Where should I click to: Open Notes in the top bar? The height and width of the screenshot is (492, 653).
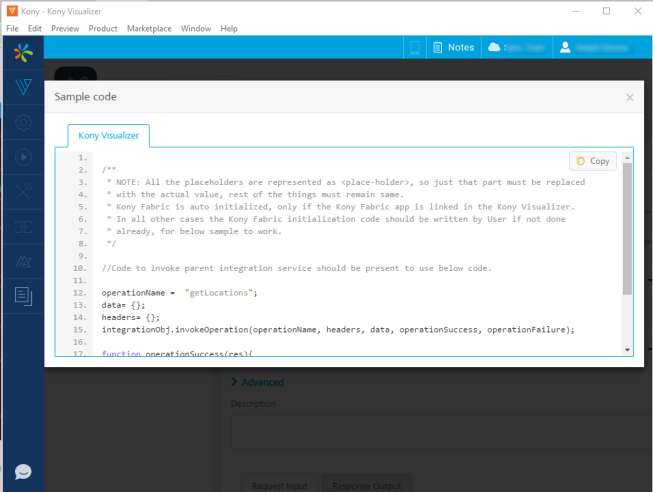click(454, 47)
